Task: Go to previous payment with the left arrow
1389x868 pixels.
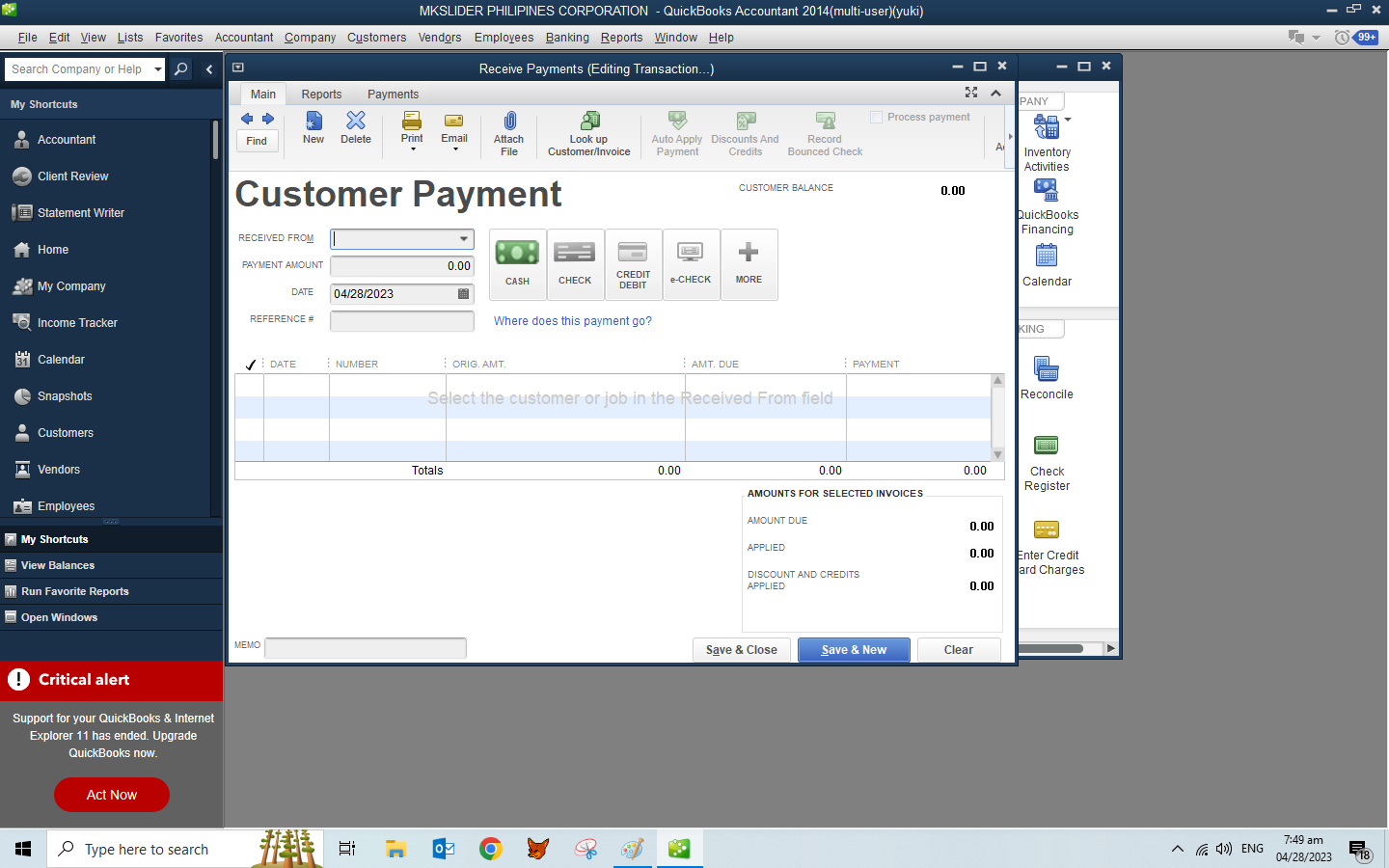Action: pyautogui.click(x=247, y=119)
